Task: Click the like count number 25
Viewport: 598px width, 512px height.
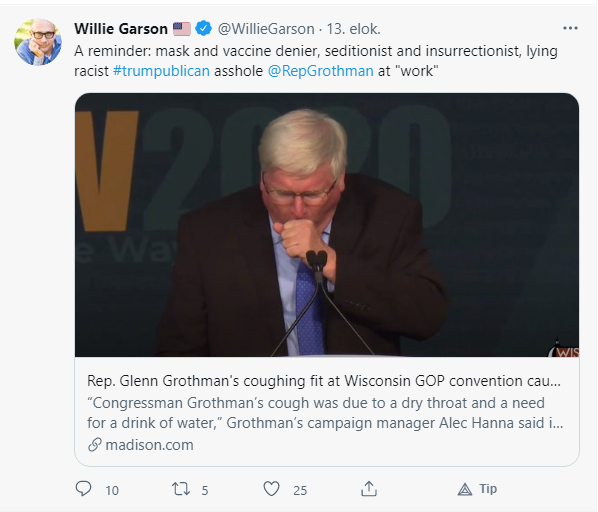Action: (x=300, y=490)
